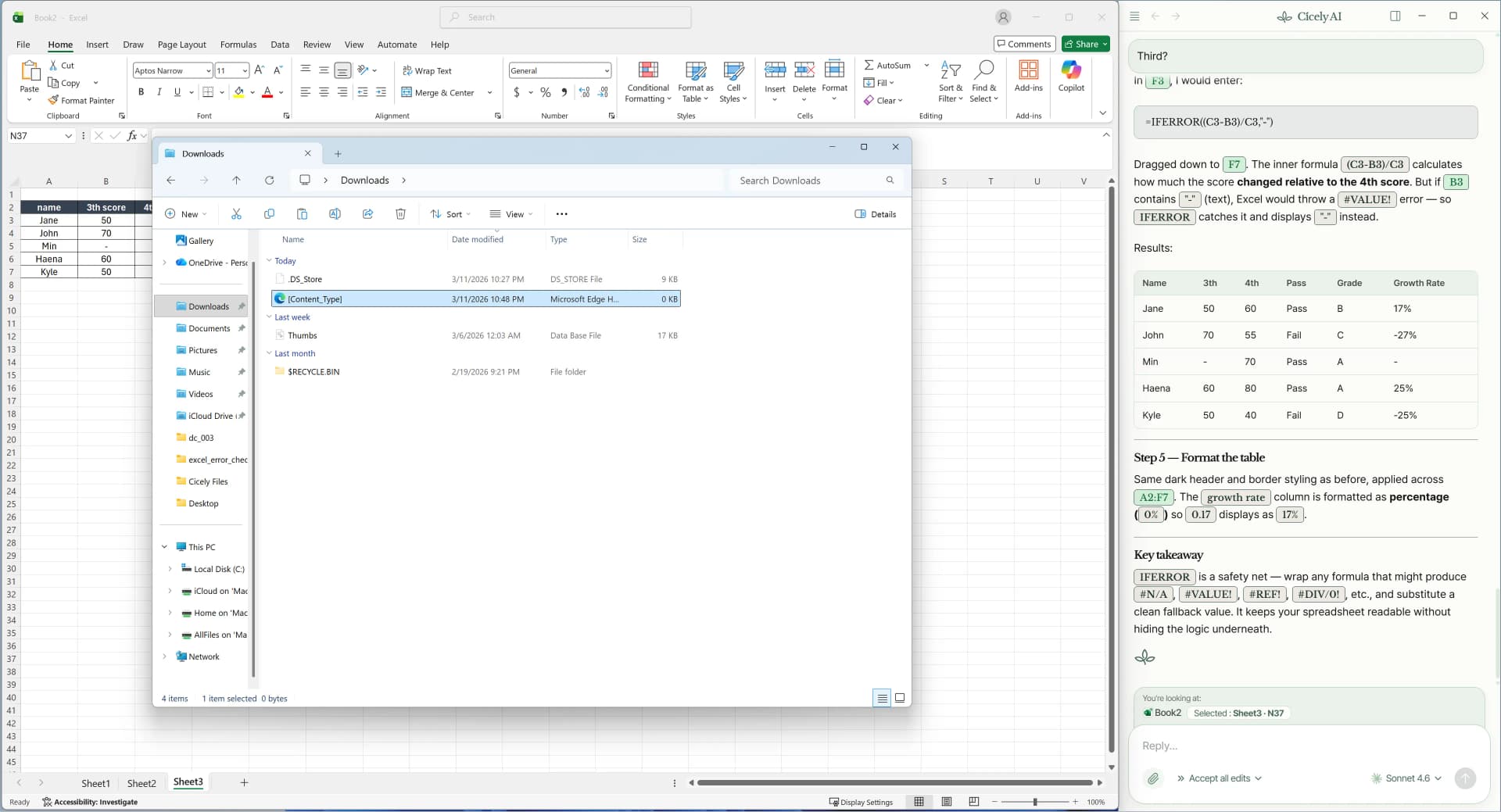Screen dimensions: 1501x812
Task: Apply Format as Table
Action: point(695,80)
